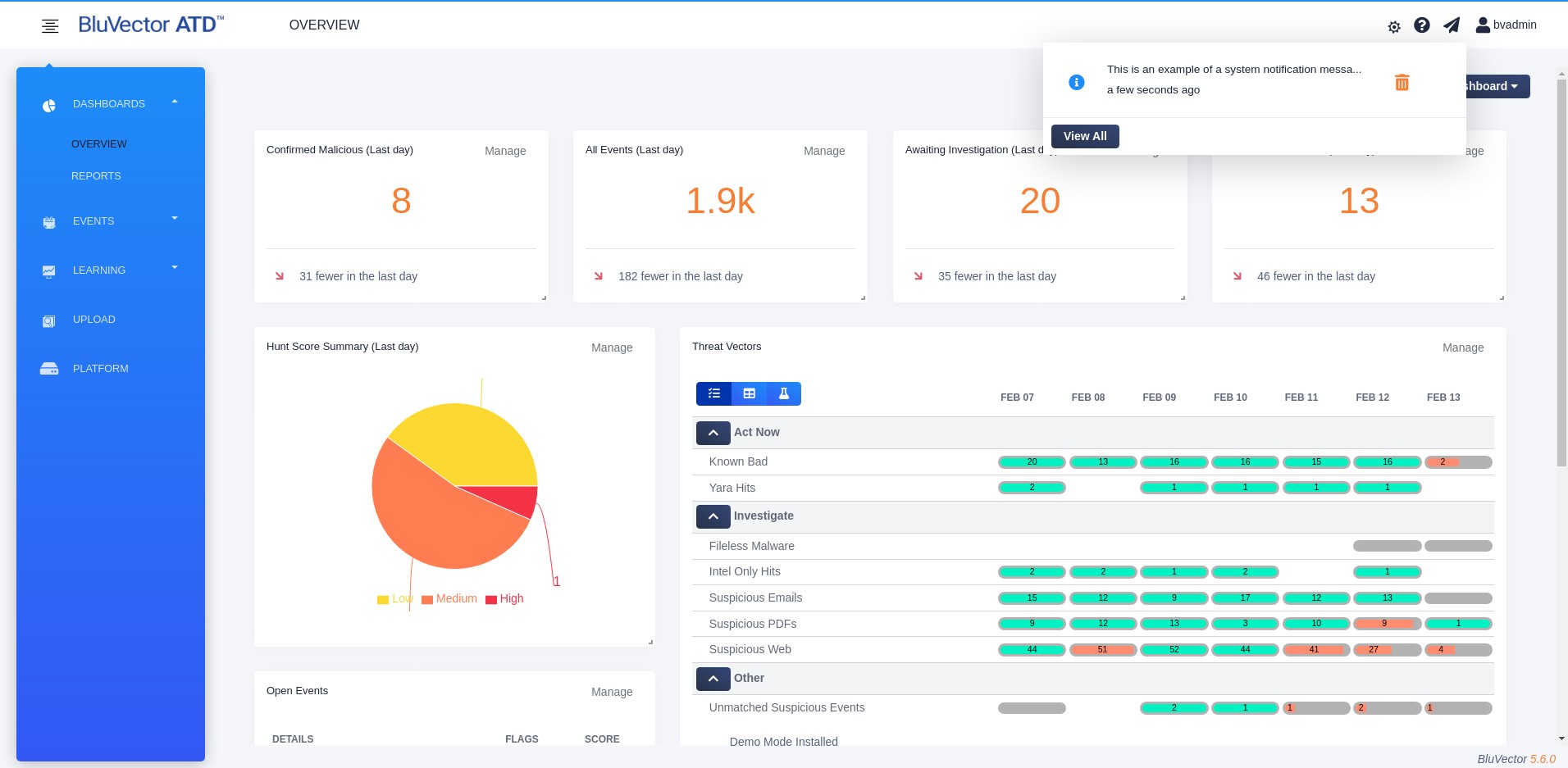Screen dimensions: 1568x768
Task: Select Overview in Dashboards menu
Action: (99, 144)
